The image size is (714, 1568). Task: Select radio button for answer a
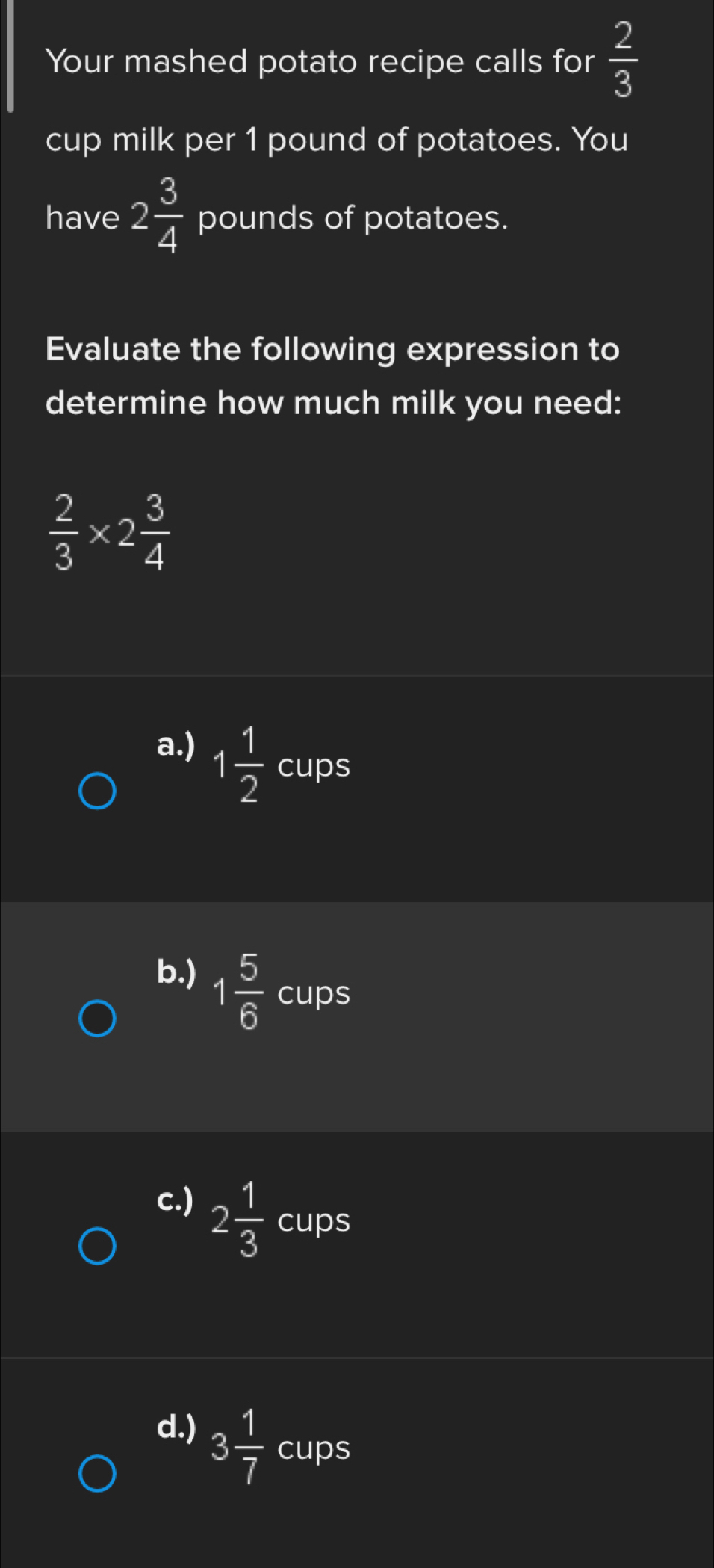point(98,791)
